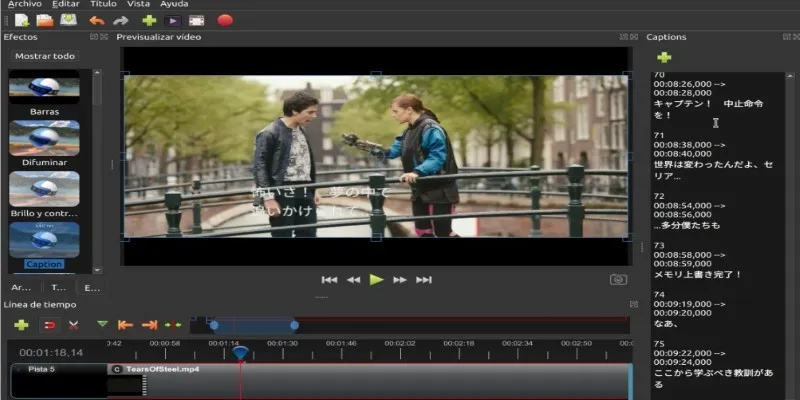Select the Pista 5 track header
Image resolution: width=800 pixels, height=400 pixels.
click(59, 381)
